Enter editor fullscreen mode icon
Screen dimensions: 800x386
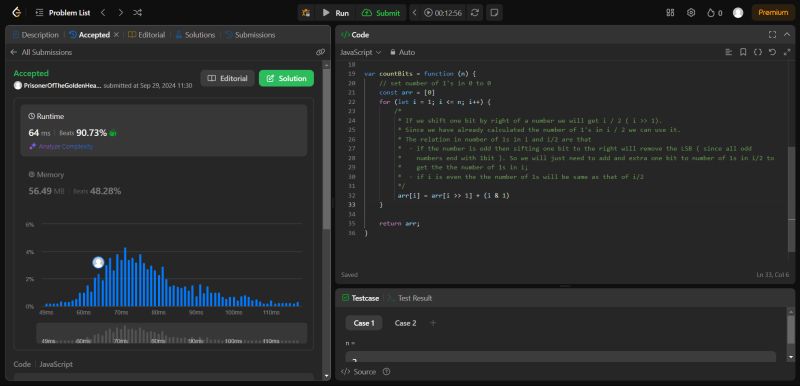[787, 52]
